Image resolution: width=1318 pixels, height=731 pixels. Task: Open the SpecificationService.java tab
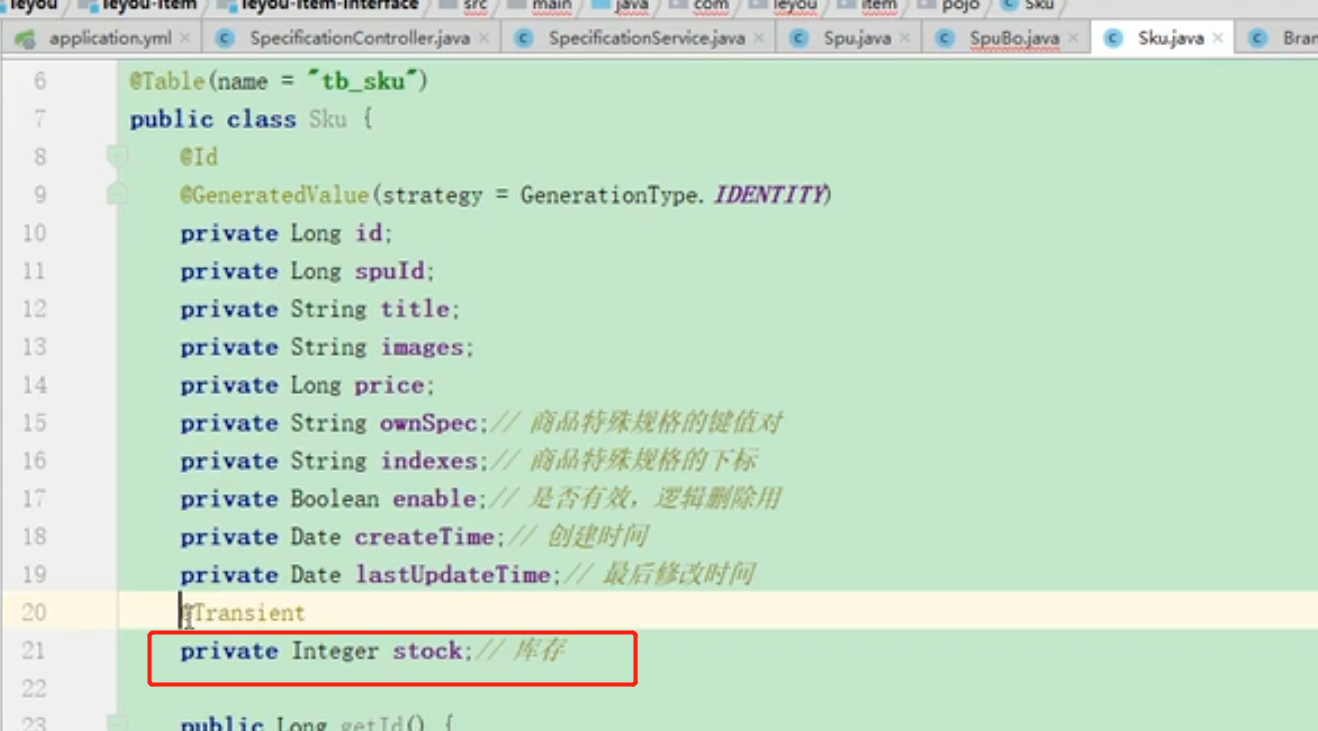[x=646, y=39]
